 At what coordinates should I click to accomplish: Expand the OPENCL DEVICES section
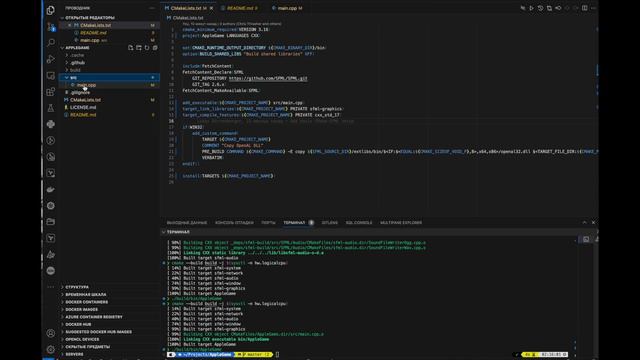coord(109,339)
